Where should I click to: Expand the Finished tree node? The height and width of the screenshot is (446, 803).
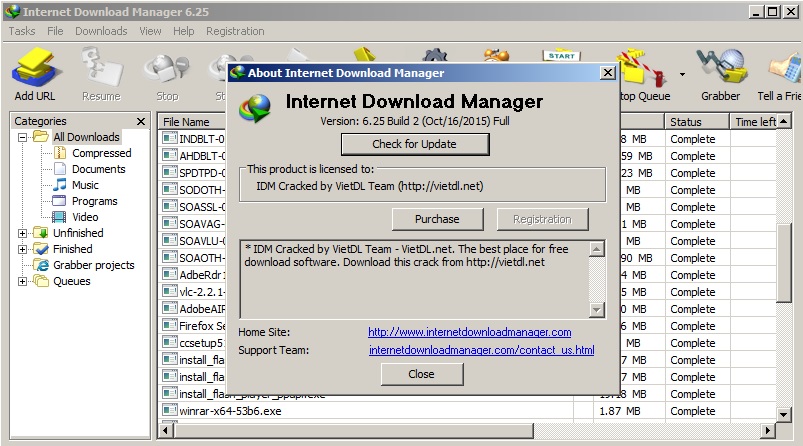[x=23, y=249]
